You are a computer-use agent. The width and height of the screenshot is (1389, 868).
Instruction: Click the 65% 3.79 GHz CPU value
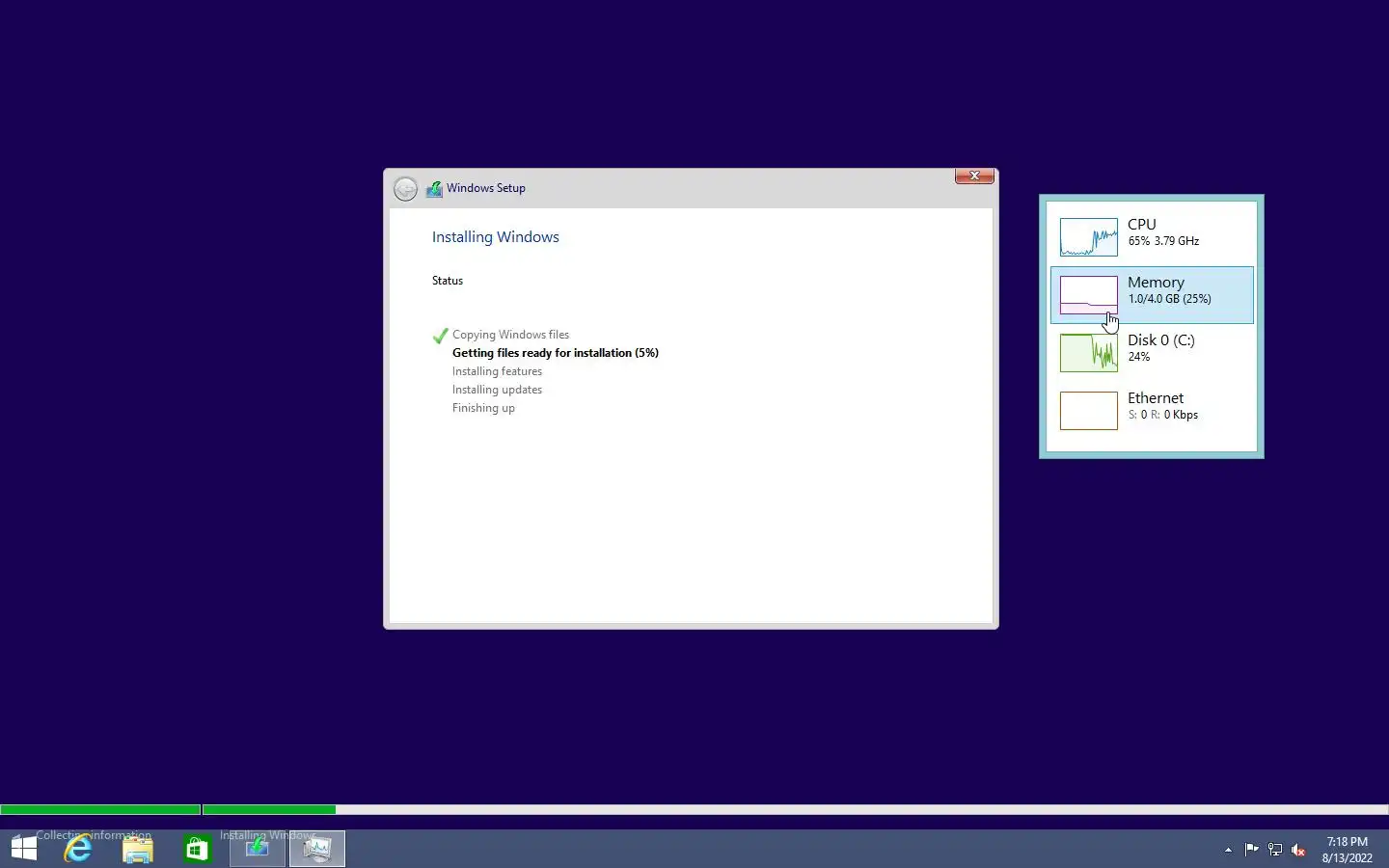pos(1163,241)
